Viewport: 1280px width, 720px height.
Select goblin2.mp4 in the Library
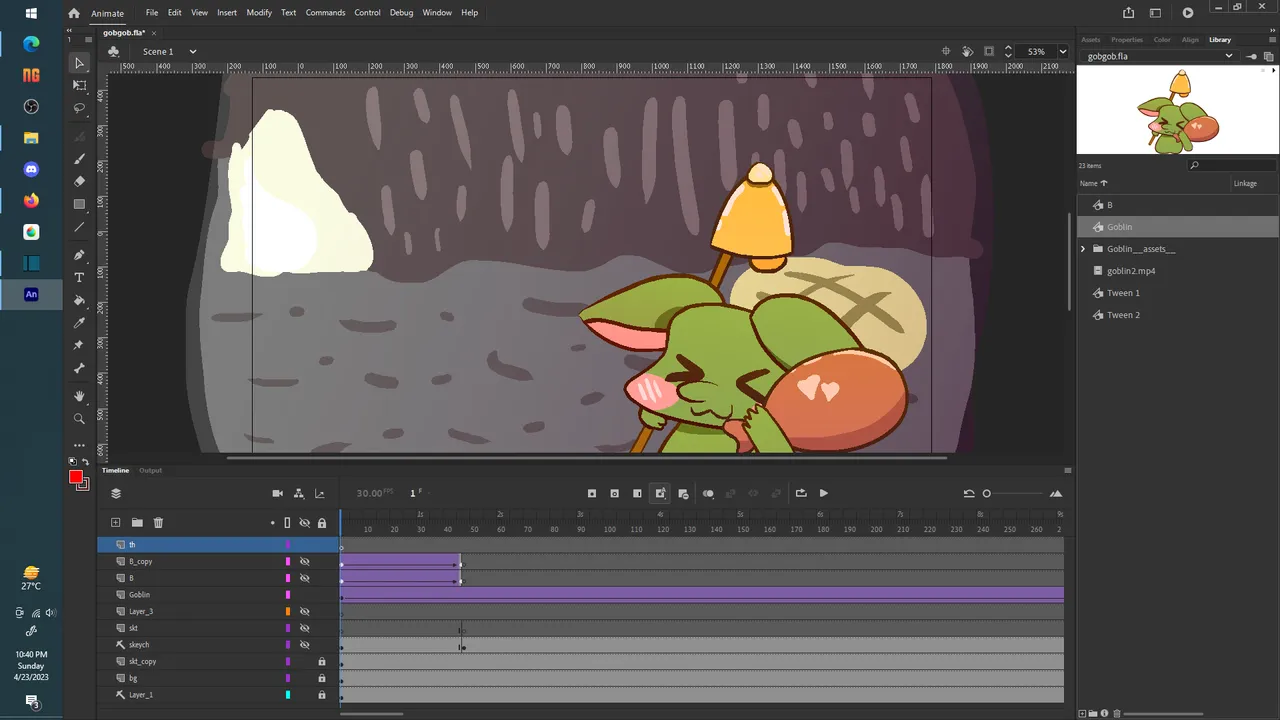click(x=1131, y=271)
